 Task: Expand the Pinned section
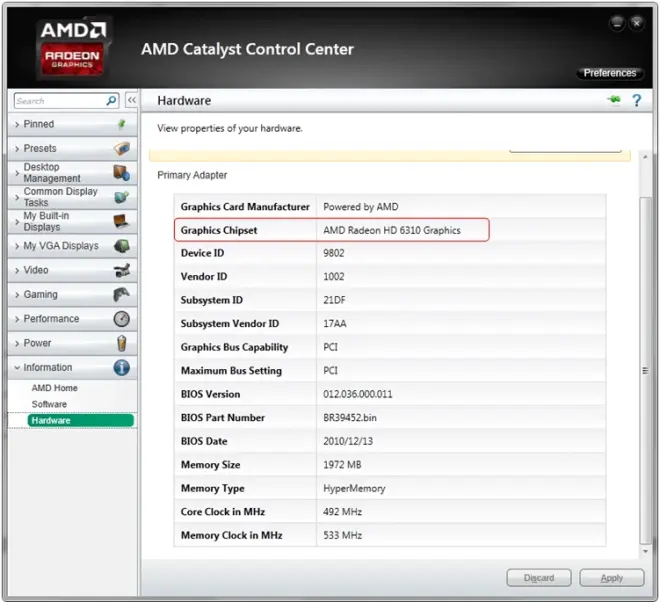click(72, 124)
